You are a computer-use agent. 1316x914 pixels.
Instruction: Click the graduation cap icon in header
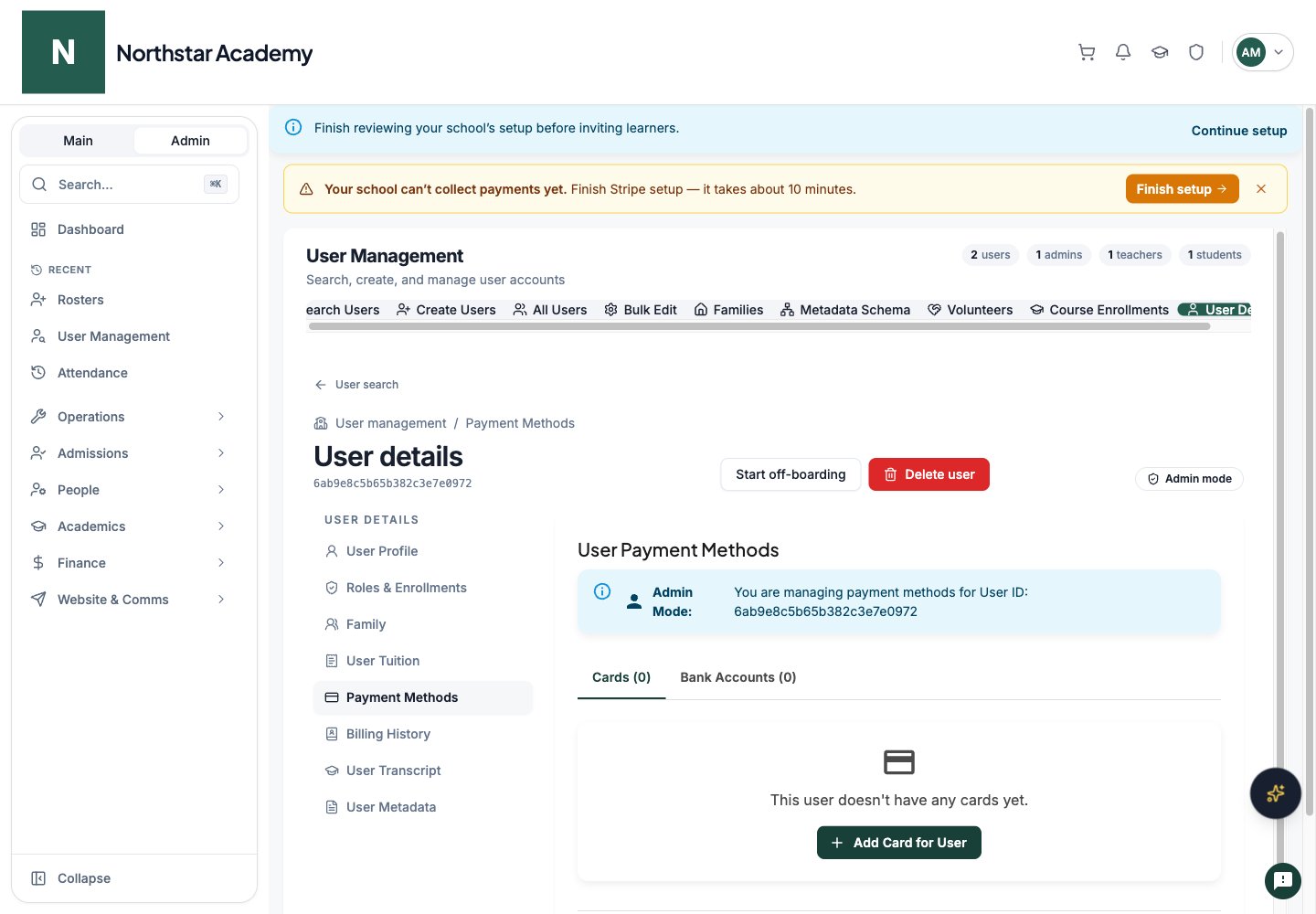click(1160, 52)
